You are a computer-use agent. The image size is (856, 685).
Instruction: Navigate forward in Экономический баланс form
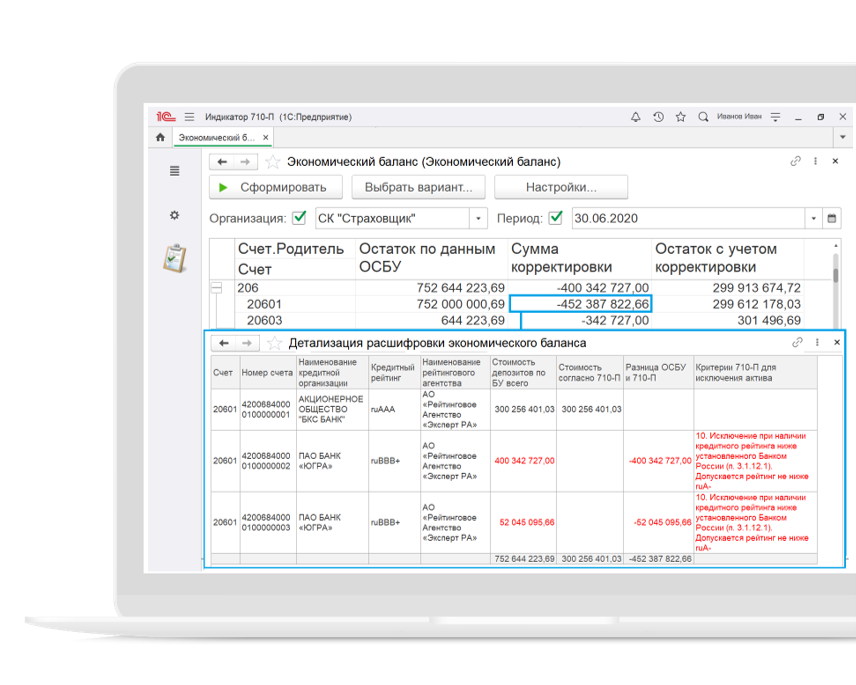click(245, 162)
